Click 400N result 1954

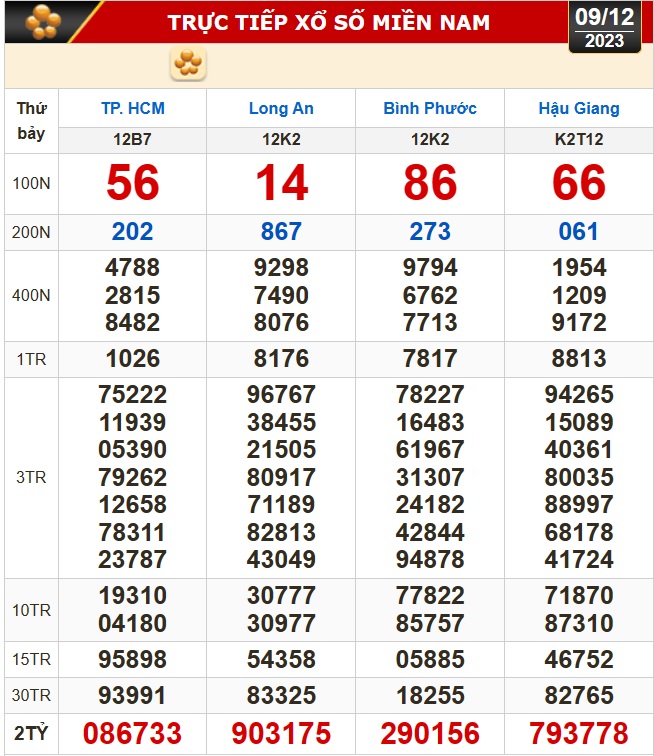[x=579, y=268]
